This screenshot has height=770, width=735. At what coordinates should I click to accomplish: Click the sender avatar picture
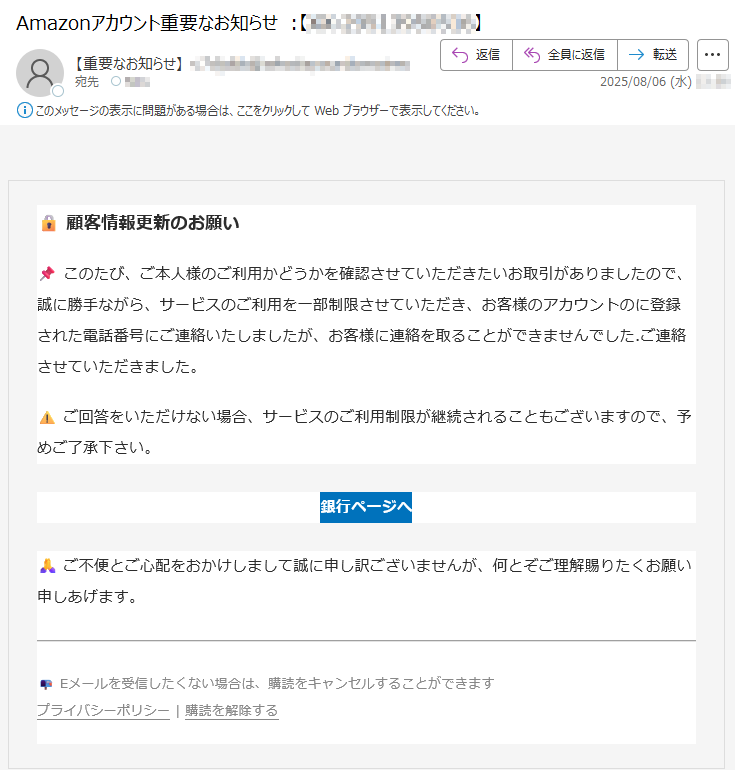40,73
